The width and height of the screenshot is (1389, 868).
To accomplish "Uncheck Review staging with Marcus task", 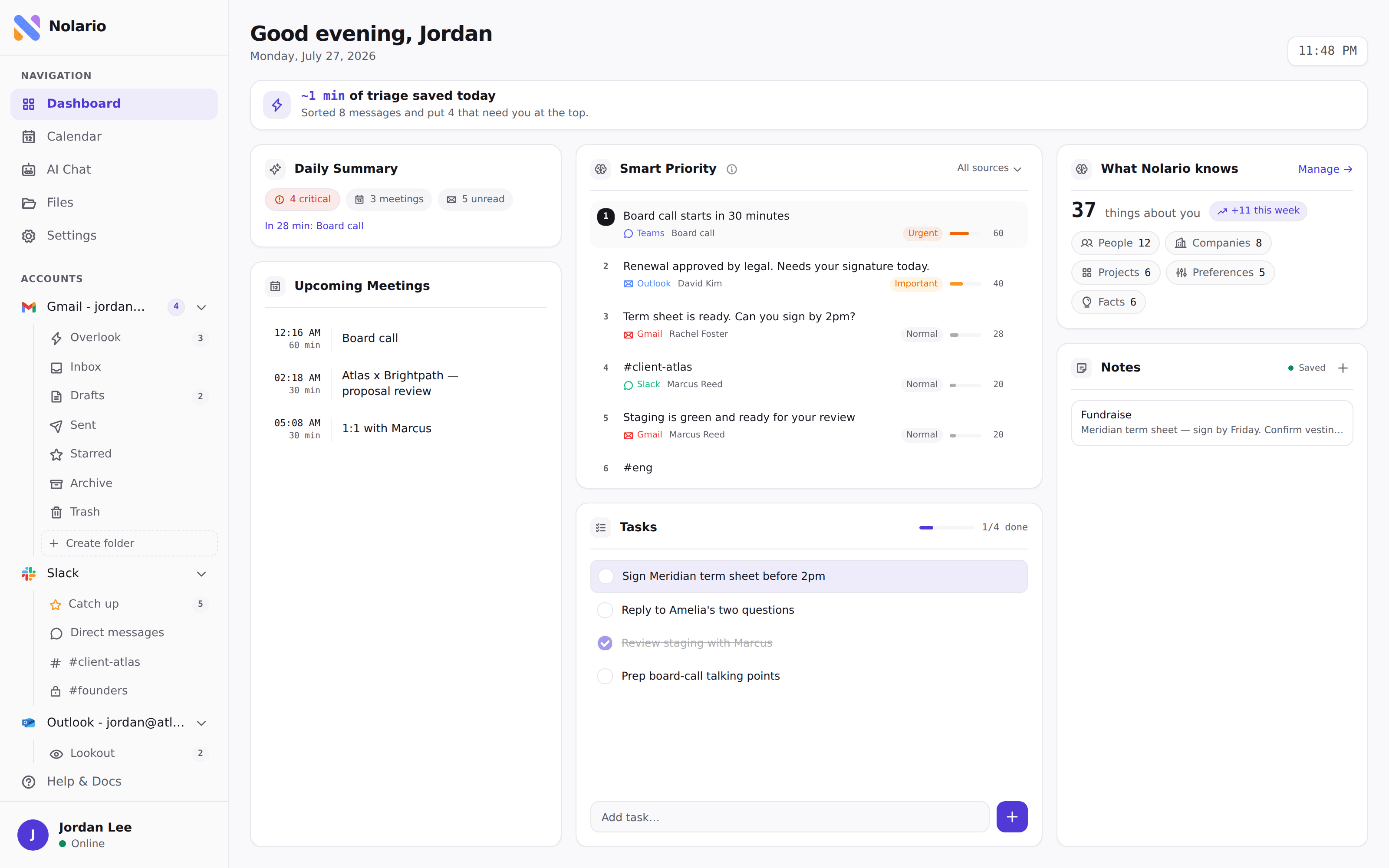I will click(605, 643).
